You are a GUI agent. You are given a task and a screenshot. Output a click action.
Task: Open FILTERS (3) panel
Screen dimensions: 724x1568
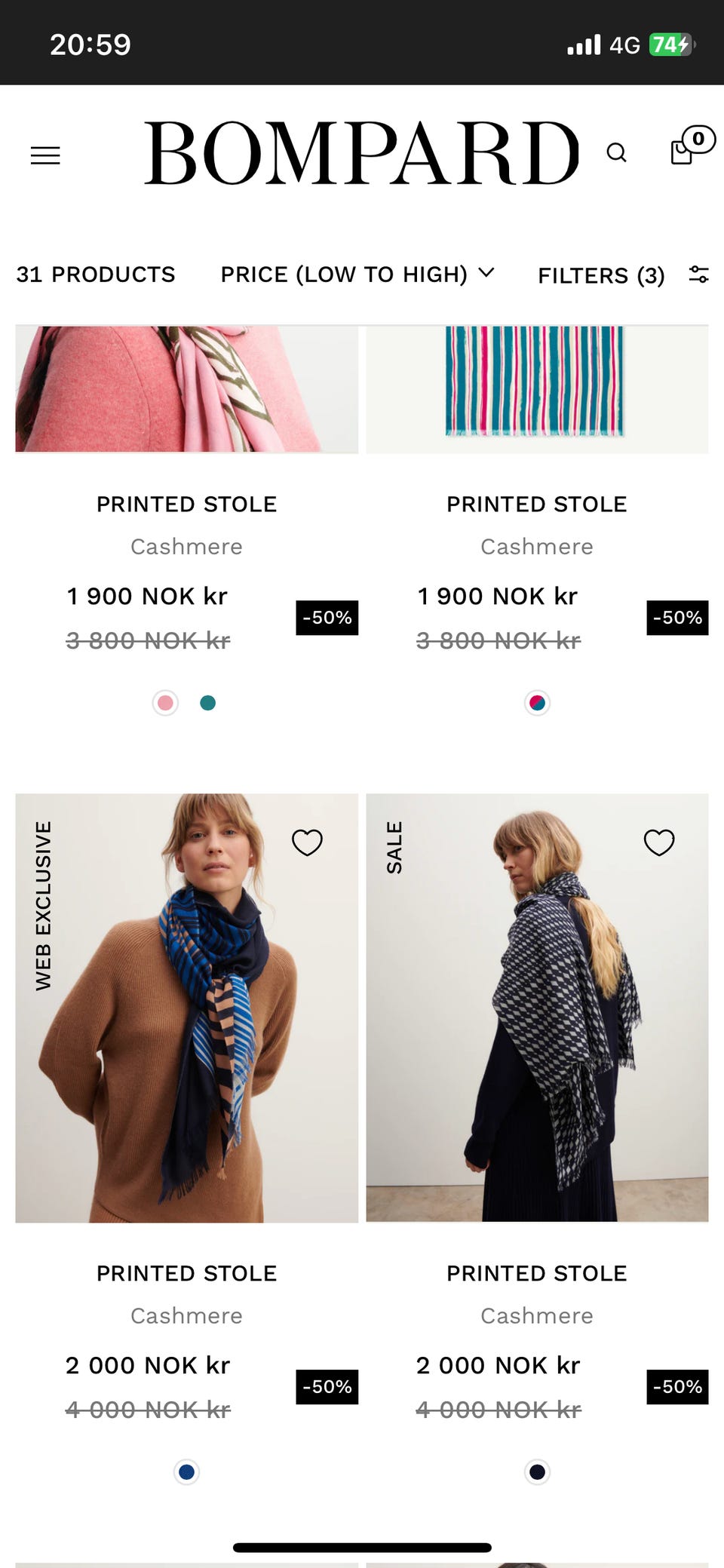[600, 275]
